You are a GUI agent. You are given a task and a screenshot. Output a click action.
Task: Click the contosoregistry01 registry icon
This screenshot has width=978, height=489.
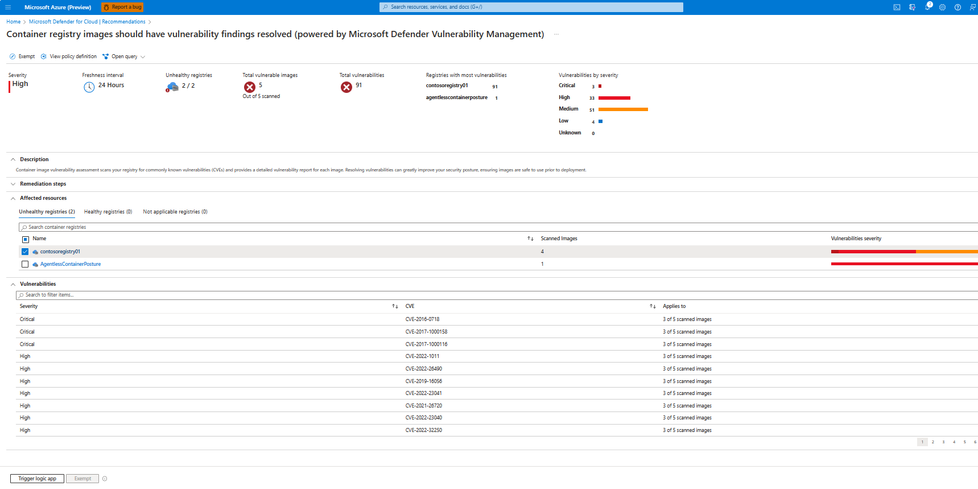point(36,251)
